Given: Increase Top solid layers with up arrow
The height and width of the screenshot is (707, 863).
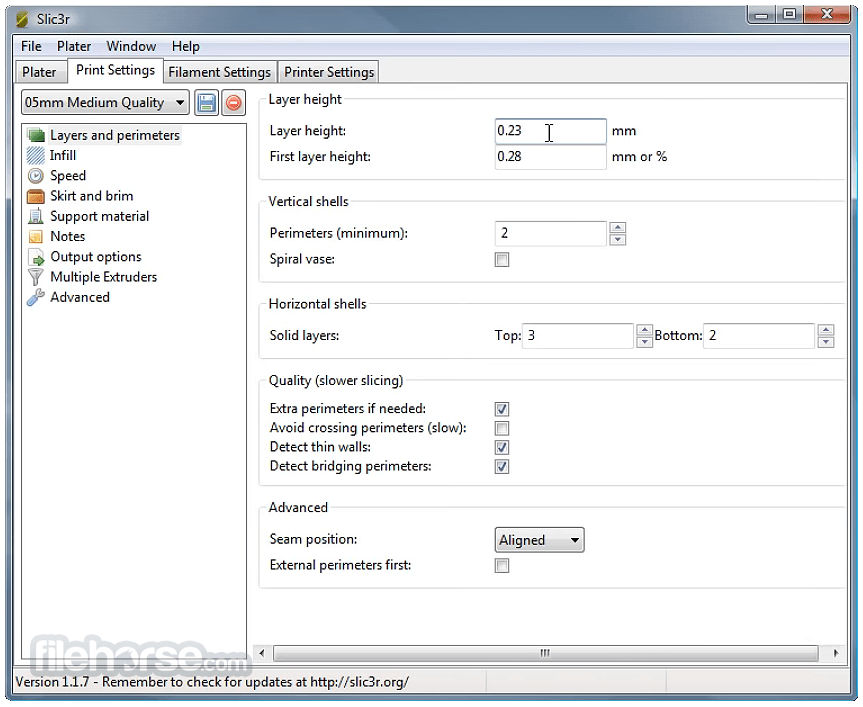Looking at the screenshot, I should tap(644, 330).
